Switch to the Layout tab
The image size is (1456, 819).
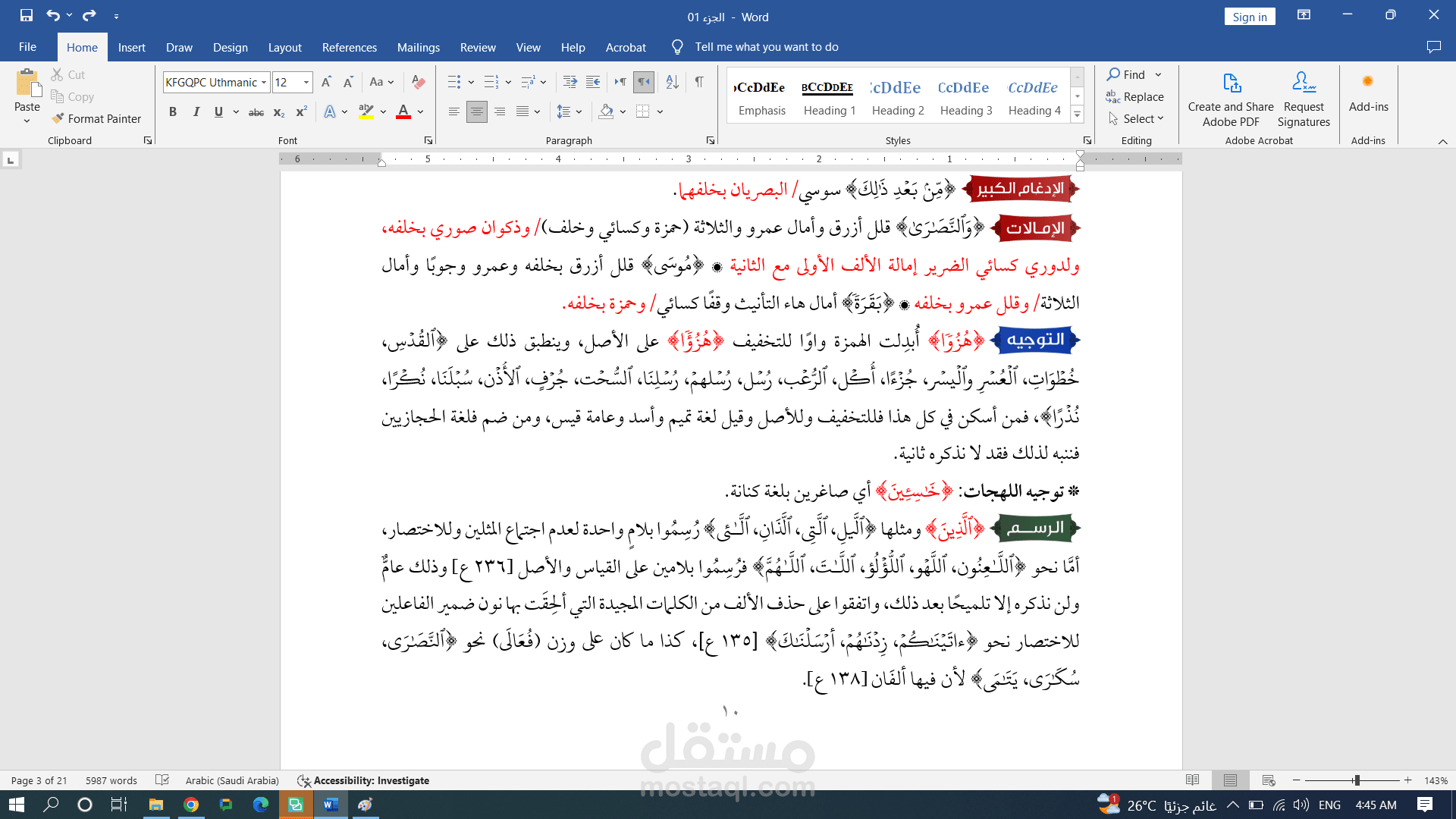coord(284,47)
